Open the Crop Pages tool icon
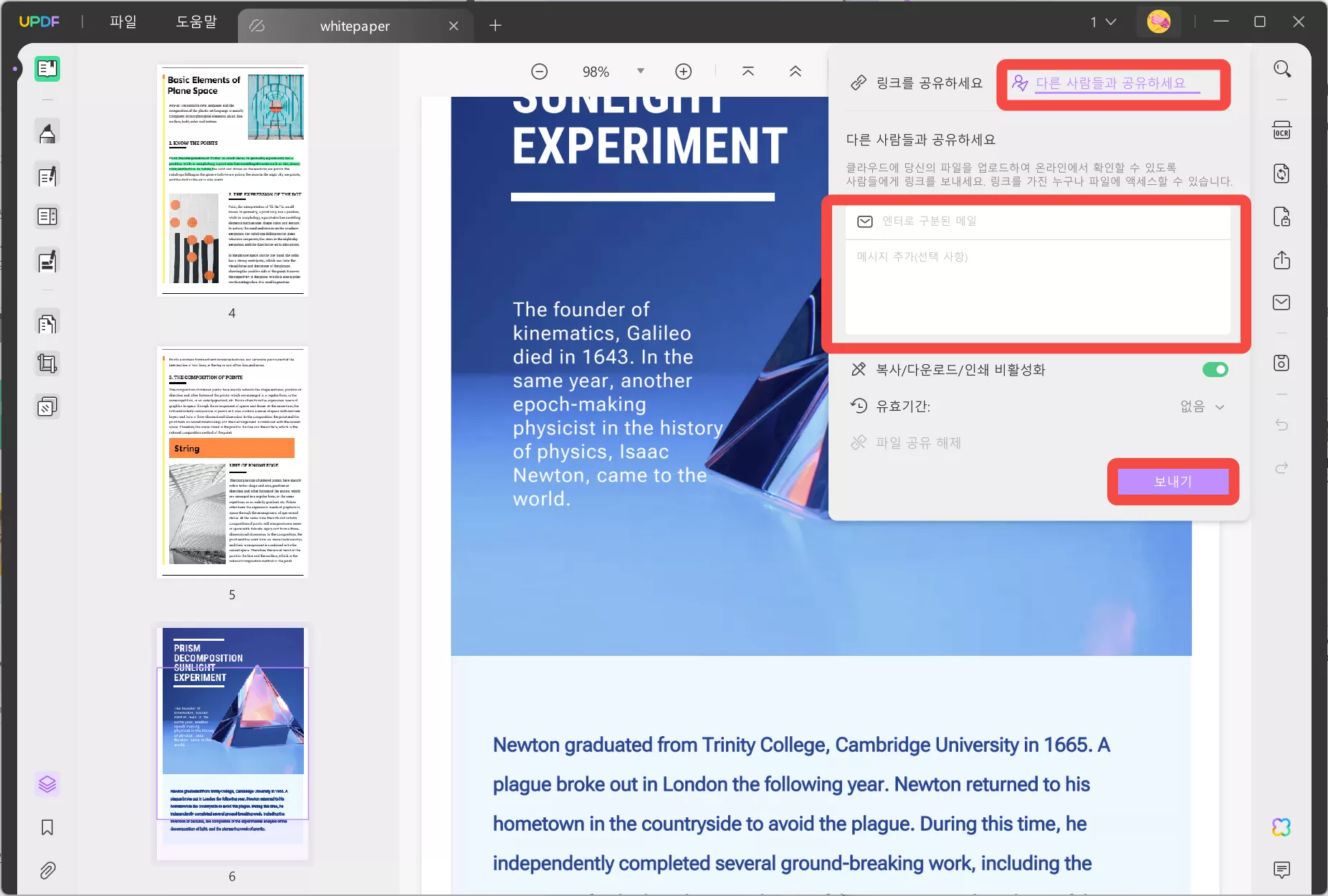This screenshot has width=1328, height=896. 47,364
